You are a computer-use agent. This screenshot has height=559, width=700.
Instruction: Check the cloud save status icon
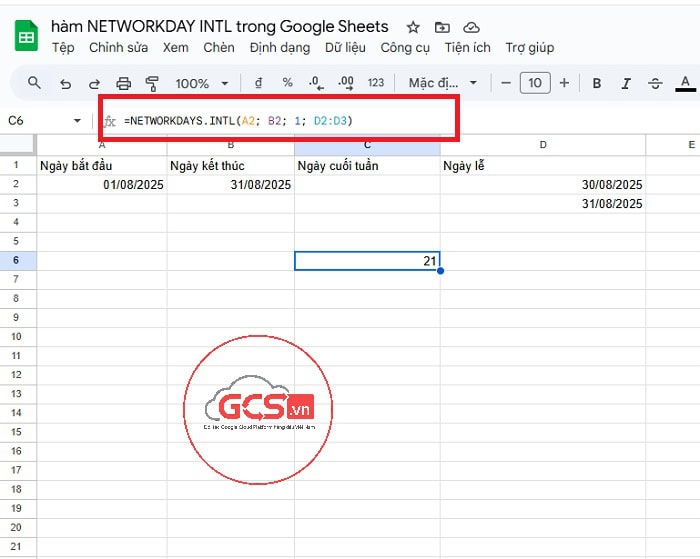click(472, 27)
